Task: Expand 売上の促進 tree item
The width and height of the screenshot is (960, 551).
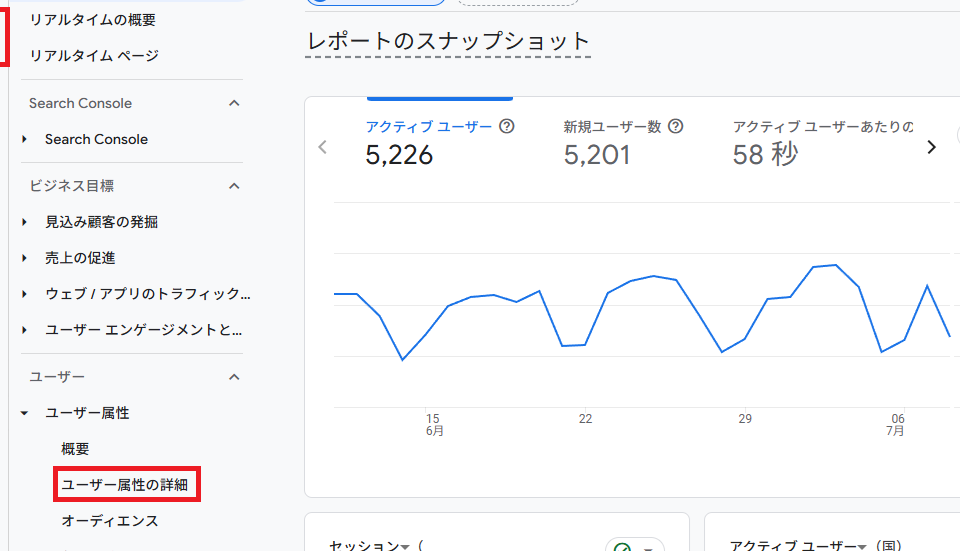Action: (x=25, y=258)
